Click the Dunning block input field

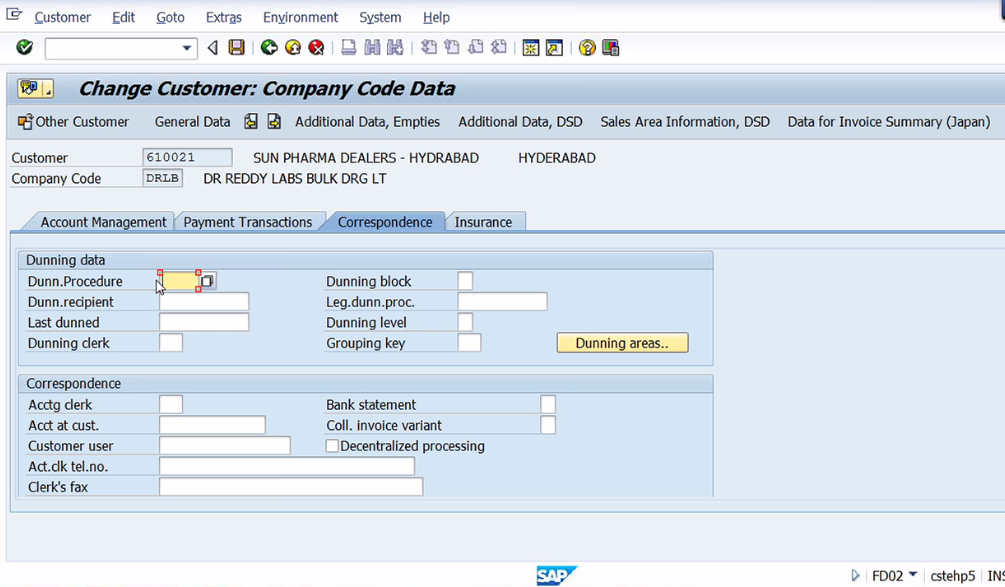pyautogui.click(x=465, y=281)
